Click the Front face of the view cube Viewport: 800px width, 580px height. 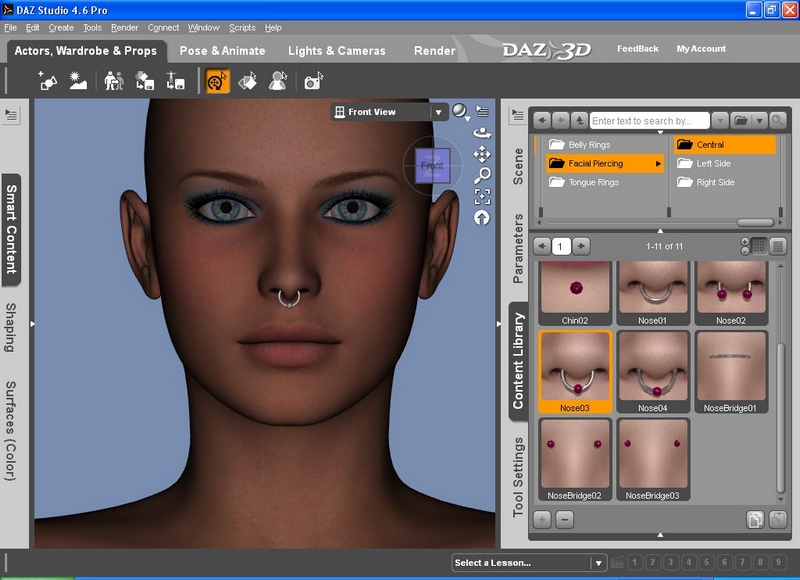pyautogui.click(x=432, y=165)
